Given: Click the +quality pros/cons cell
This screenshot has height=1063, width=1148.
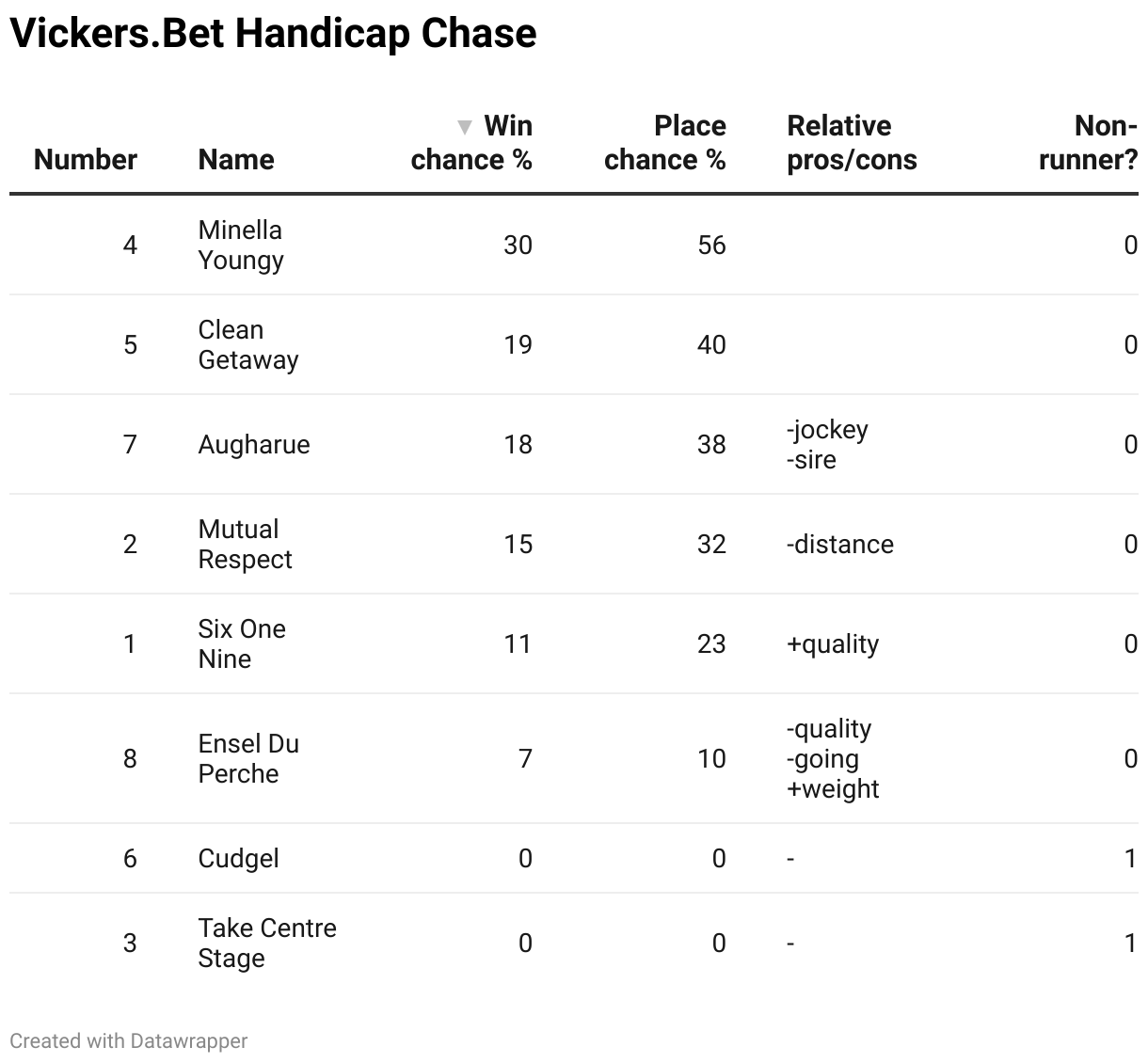Looking at the screenshot, I should point(833,643).
